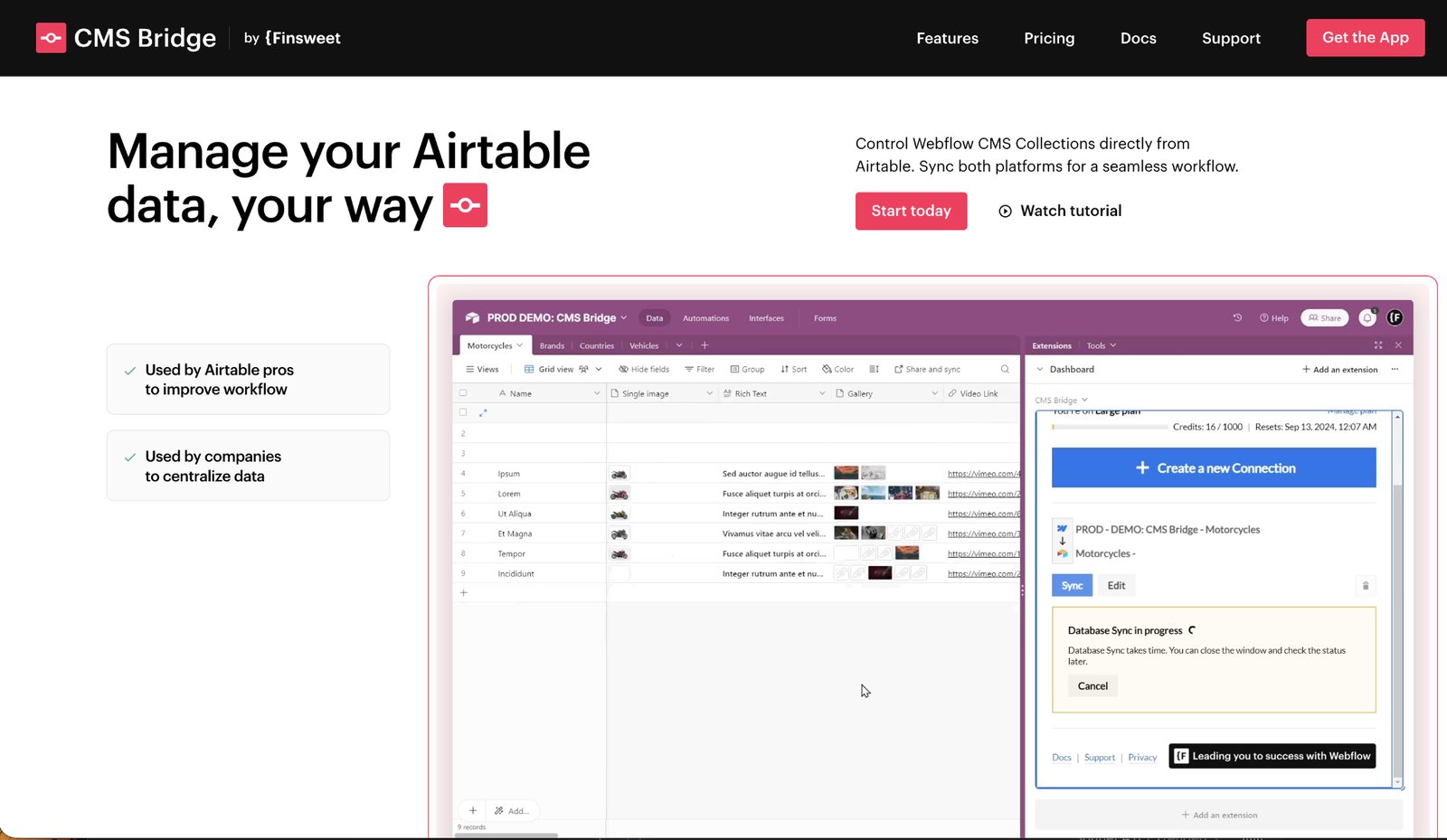Screen dimensions: 1447x840
Task: Click the expand record arrows icon in row one
Action: pos(483,413)
